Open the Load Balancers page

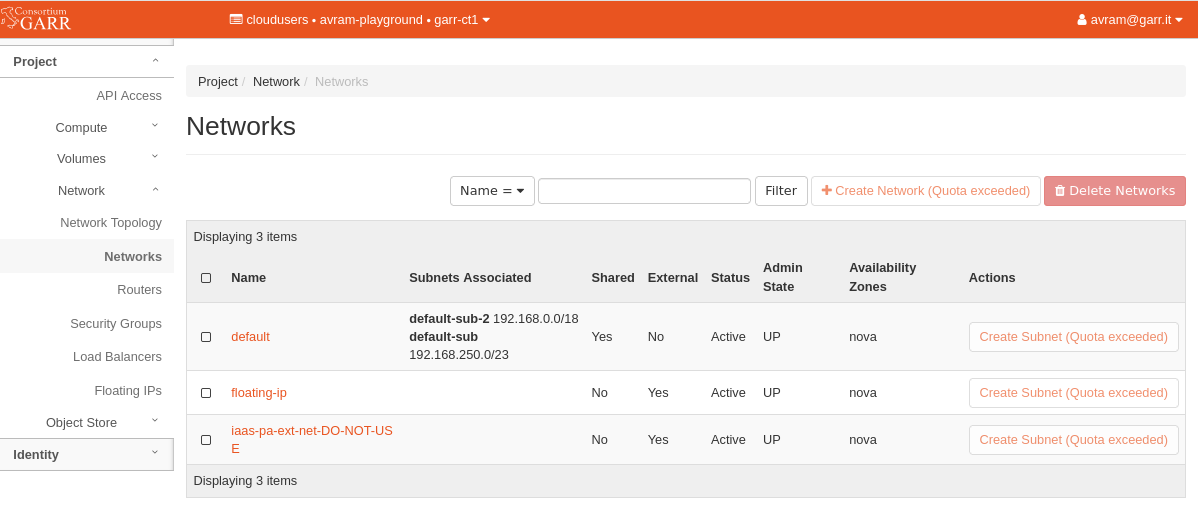coord(117,357)
